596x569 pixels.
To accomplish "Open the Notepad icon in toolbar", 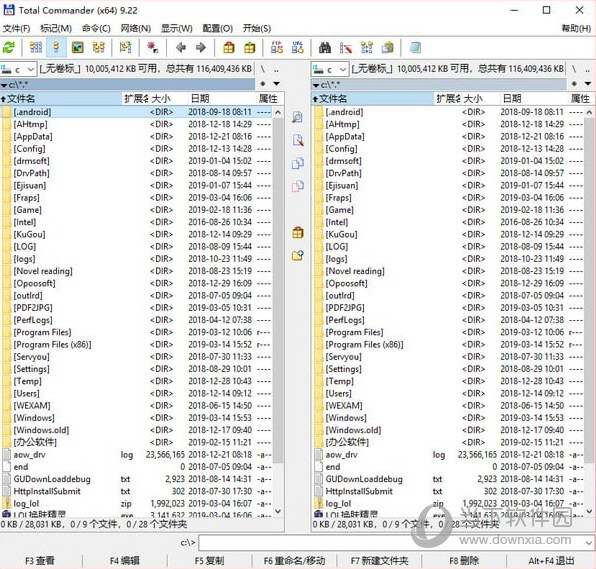I will click(415, 48).
